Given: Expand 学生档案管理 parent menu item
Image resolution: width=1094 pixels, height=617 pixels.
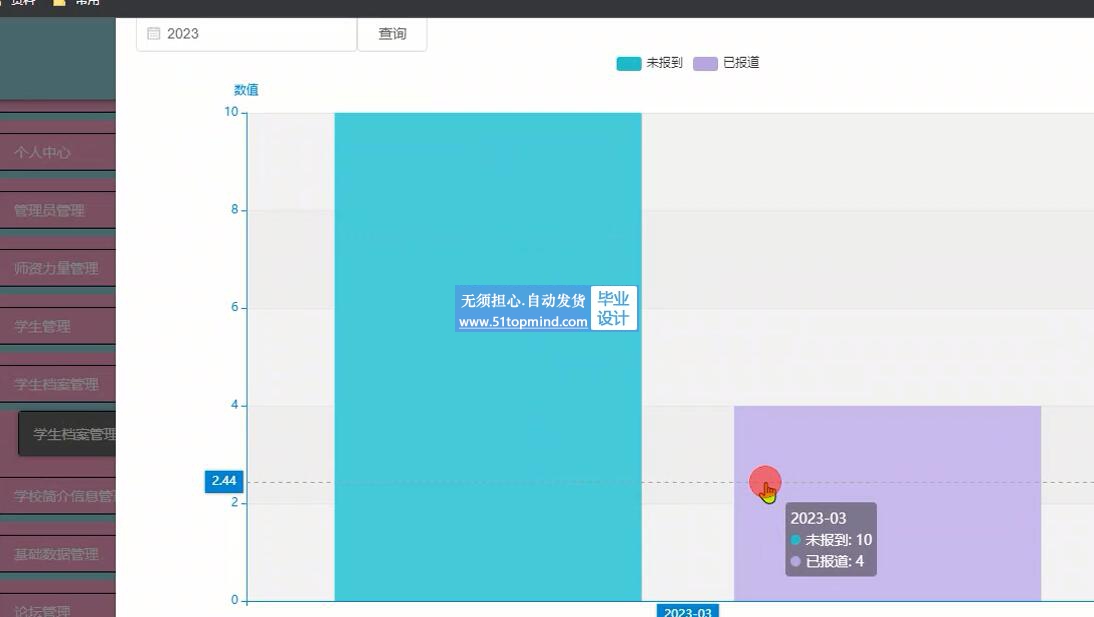Looking at the screenshot, I should pos(57,384).
